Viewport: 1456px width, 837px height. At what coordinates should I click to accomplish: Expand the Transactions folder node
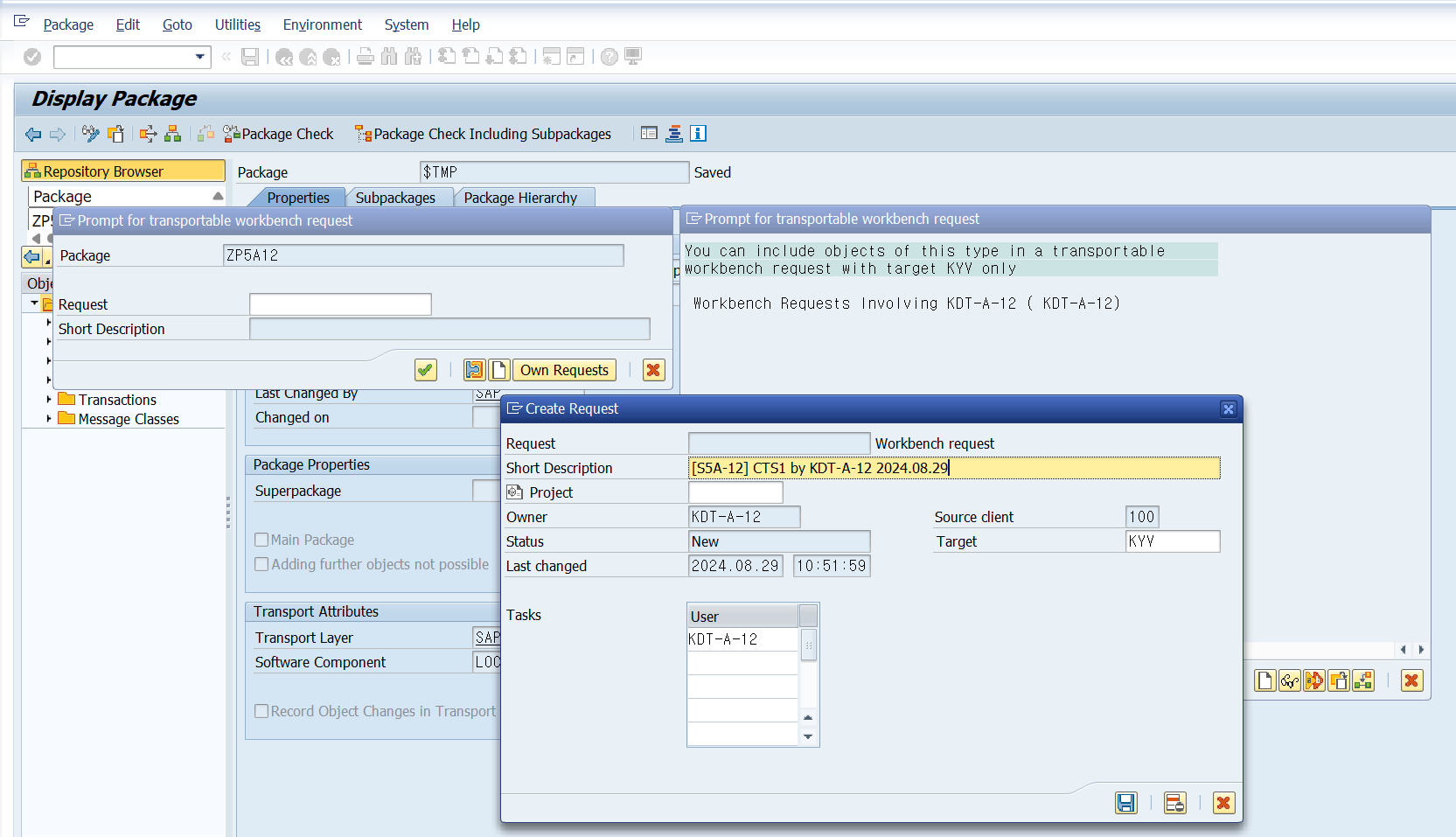pos(49,400)
